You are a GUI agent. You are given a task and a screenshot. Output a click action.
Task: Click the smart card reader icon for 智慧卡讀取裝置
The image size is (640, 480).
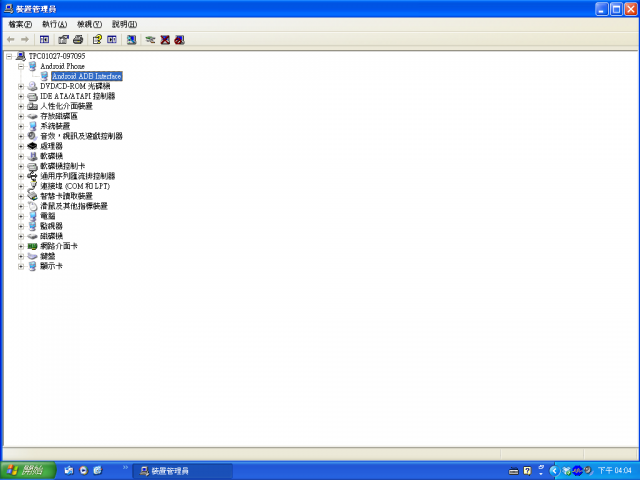coord(32,196)
